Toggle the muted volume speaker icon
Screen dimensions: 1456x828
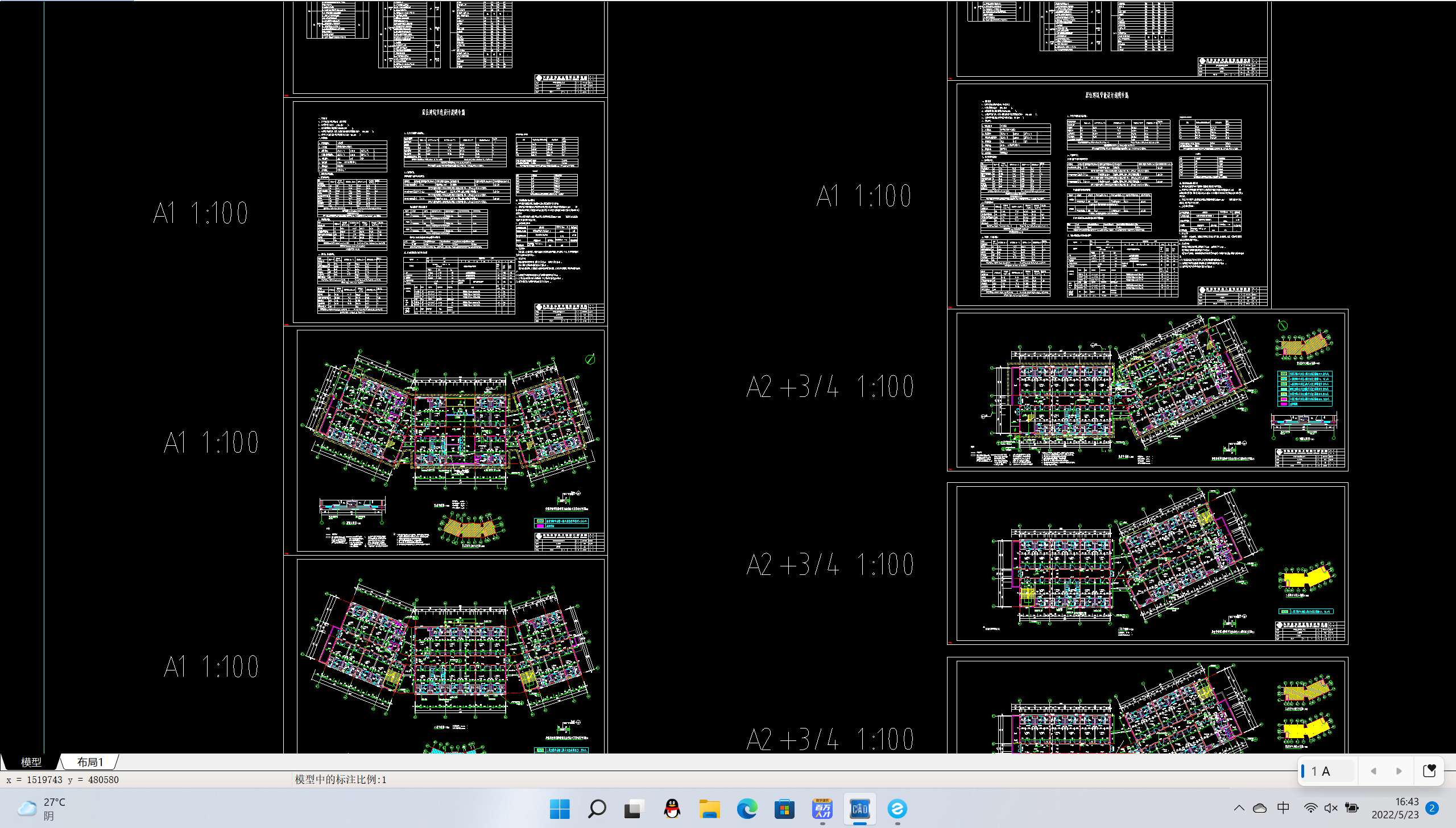1330,808
